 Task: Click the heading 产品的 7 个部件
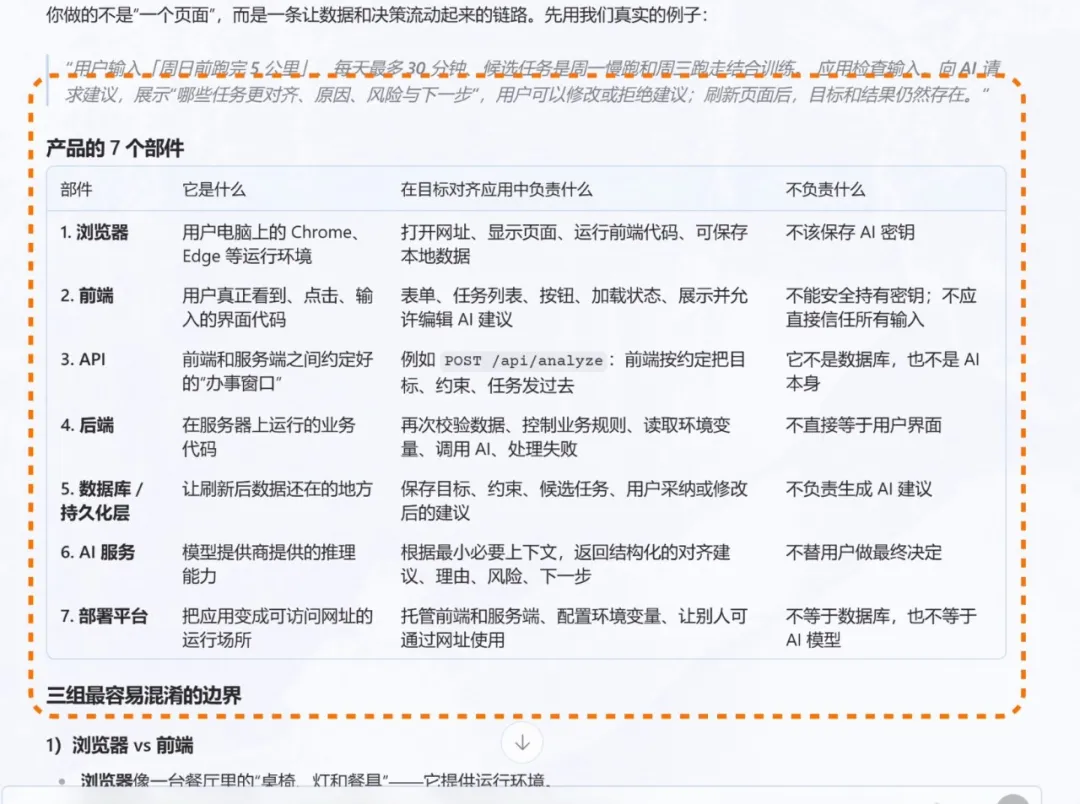(x=115, y=148)
